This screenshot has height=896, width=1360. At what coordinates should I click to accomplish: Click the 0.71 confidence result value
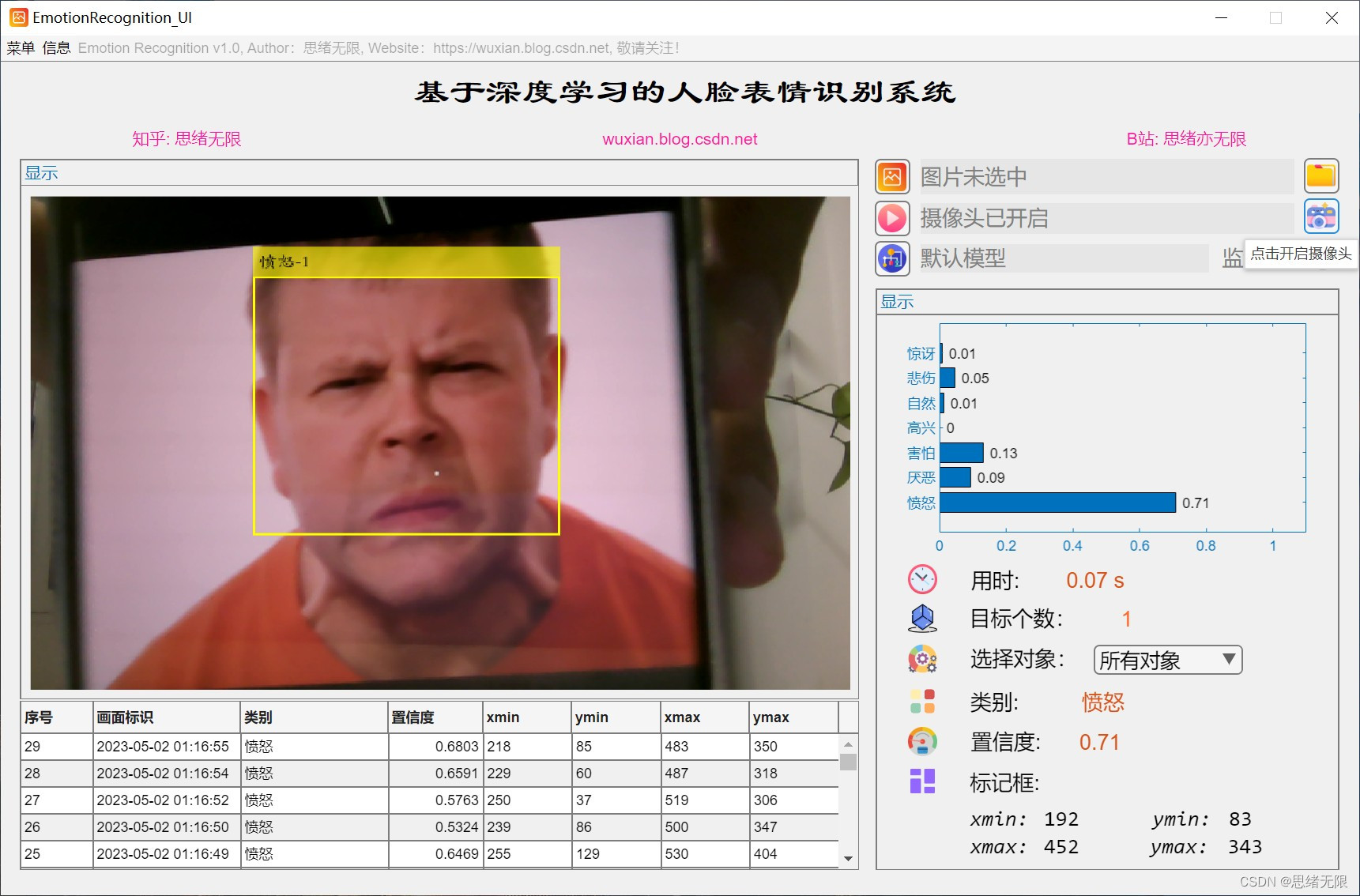point(1099,743)
